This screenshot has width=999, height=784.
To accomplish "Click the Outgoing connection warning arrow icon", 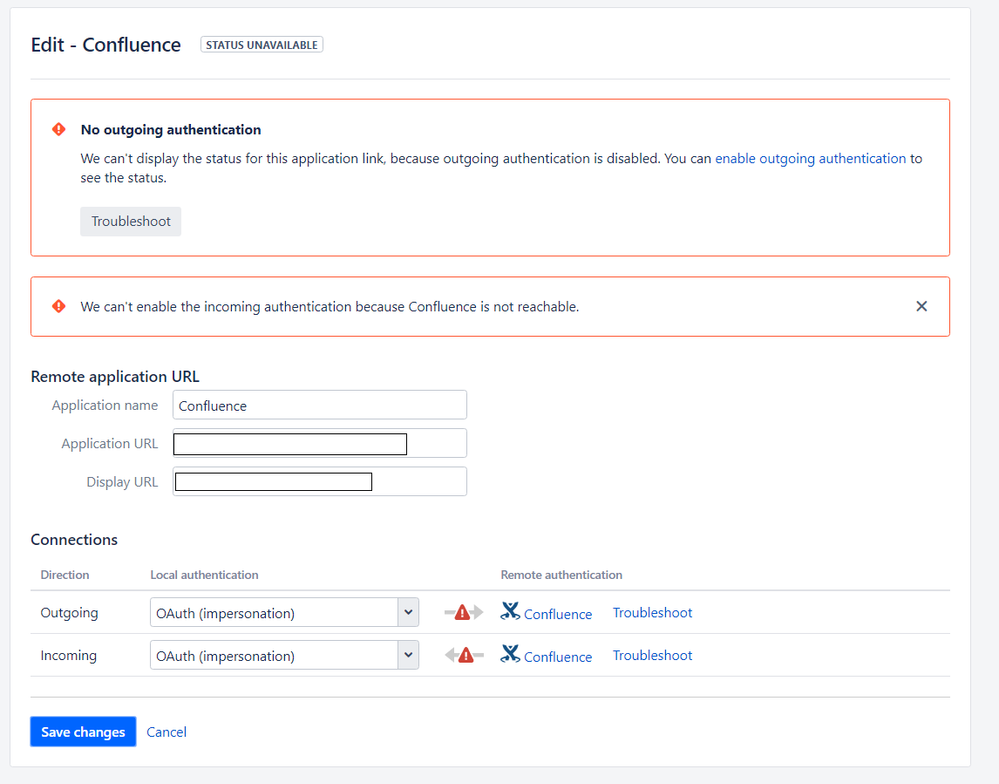I will [464, 613].
